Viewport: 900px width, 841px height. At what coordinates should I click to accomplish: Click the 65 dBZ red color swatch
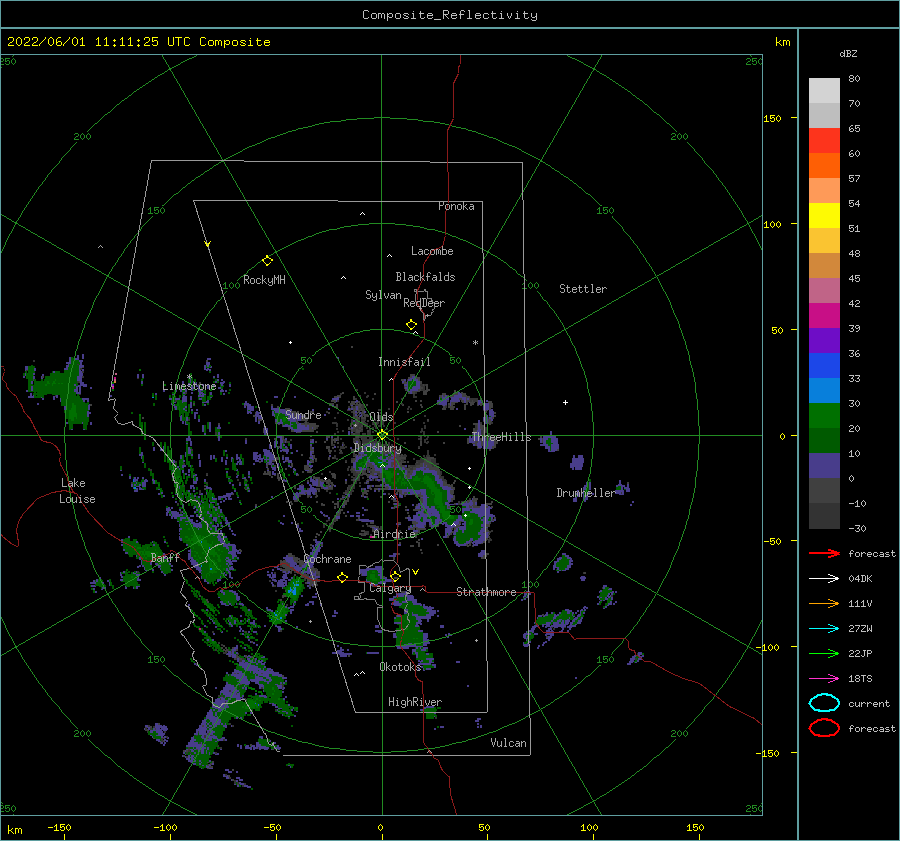[824, 141]
